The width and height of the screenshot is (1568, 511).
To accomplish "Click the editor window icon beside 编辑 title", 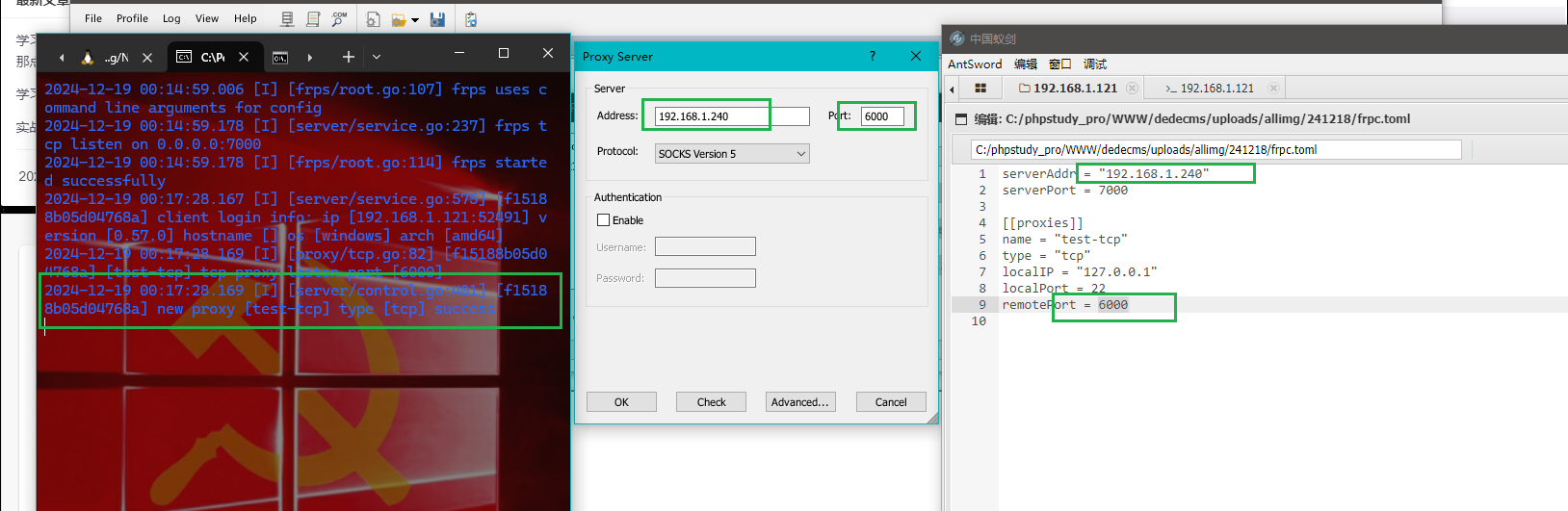I will (x=960, y=119).
